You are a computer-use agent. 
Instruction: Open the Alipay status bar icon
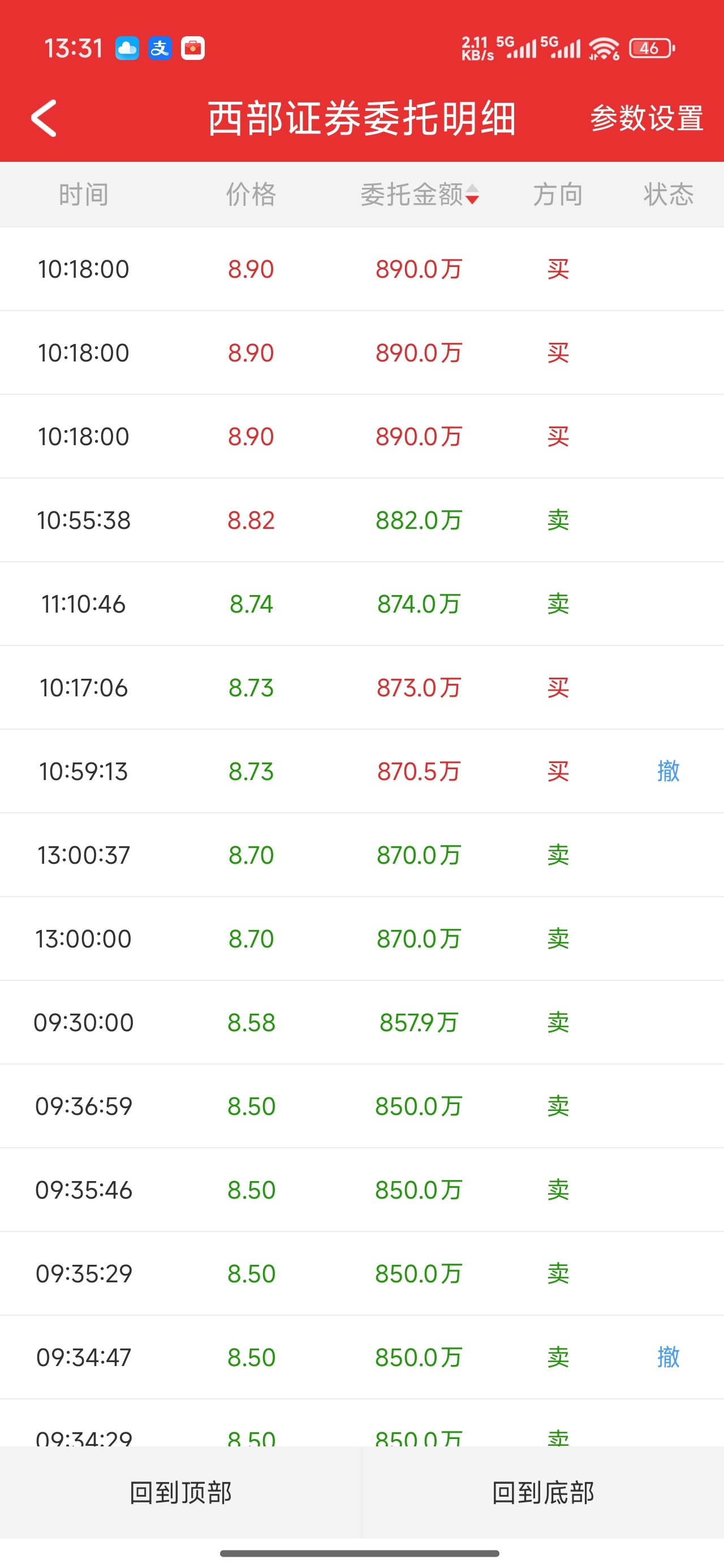point(160,48)
